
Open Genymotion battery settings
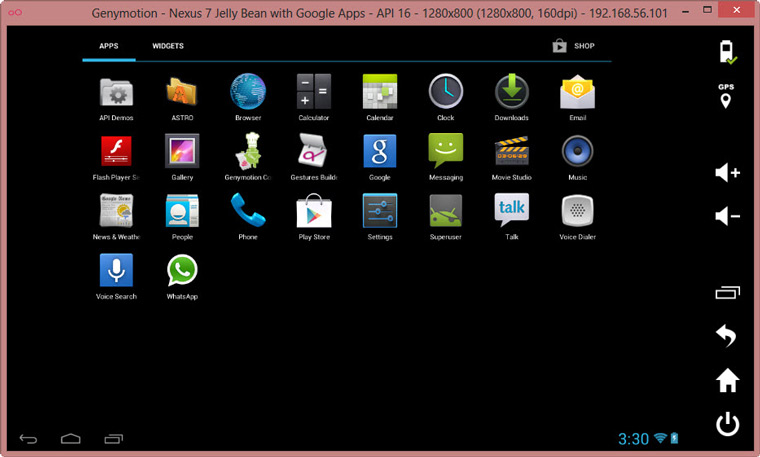click(727, 52)
